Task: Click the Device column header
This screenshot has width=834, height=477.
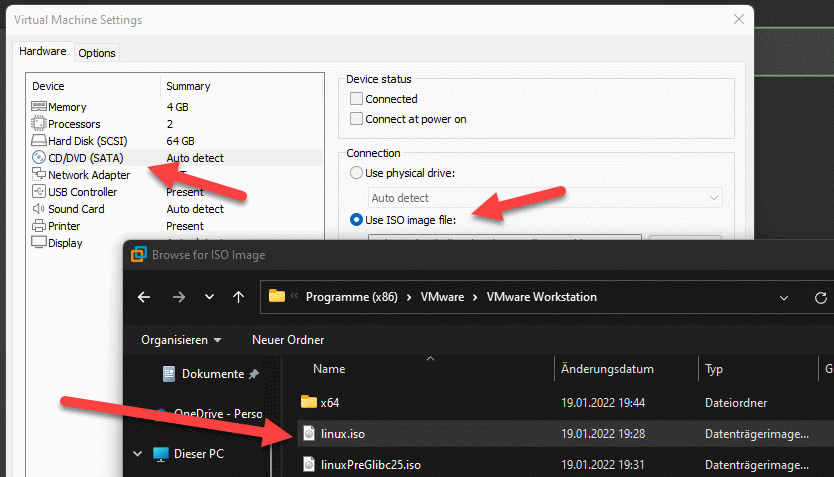Action: point(48,86)
